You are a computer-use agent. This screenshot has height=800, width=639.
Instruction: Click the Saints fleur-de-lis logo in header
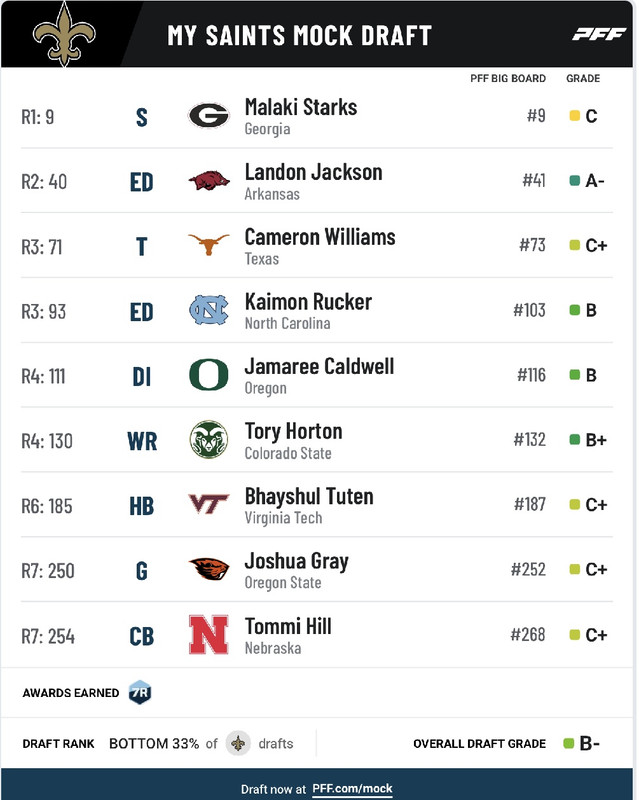click(x=64, y=34)
